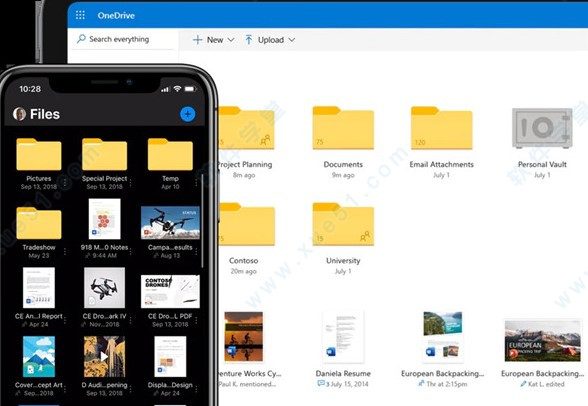Open the Project Planning folder
Screen dimensions: 588x406
tap(246, 128)
